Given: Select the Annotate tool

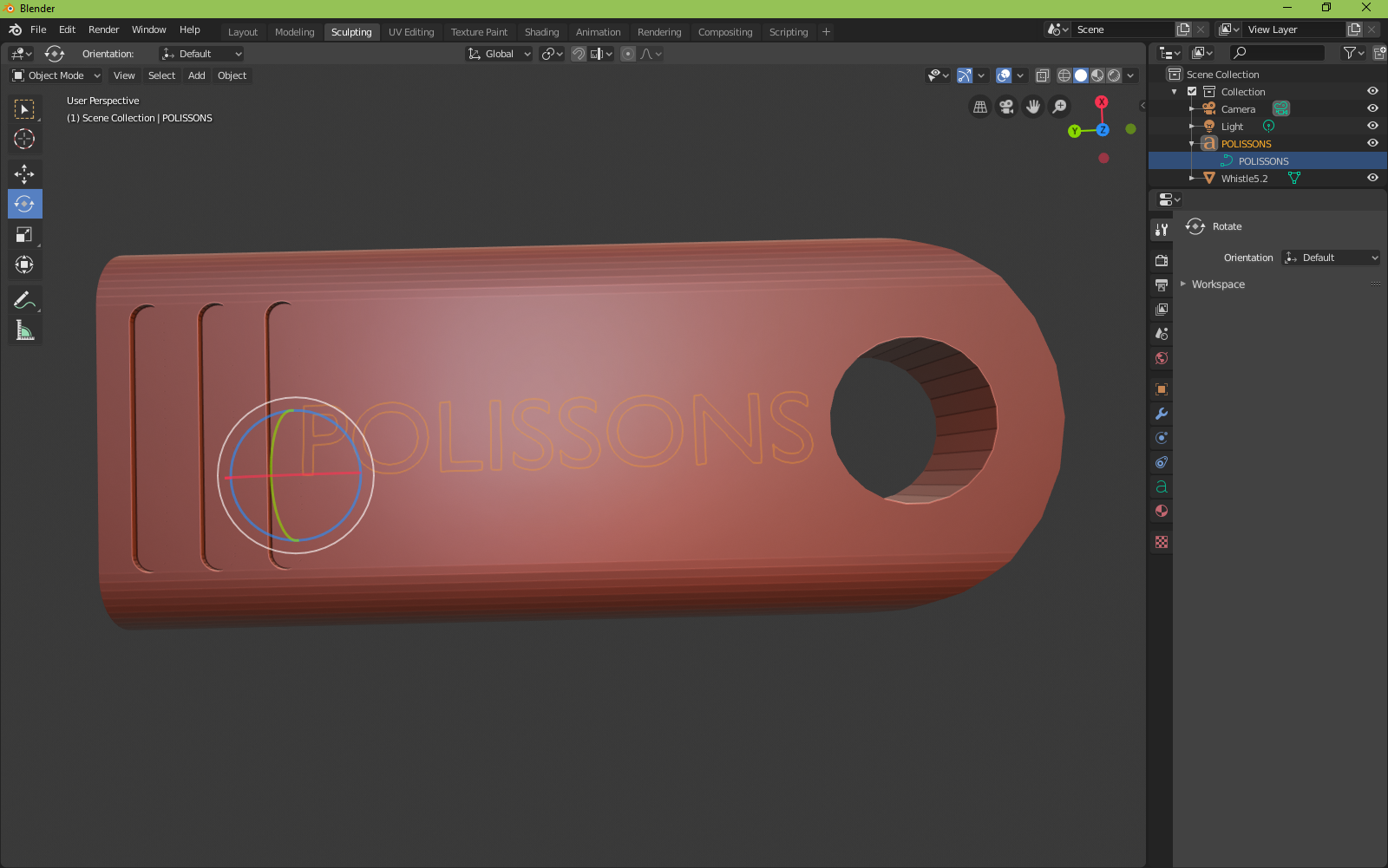Looking at the screenshot, I should tap(24, 301).
